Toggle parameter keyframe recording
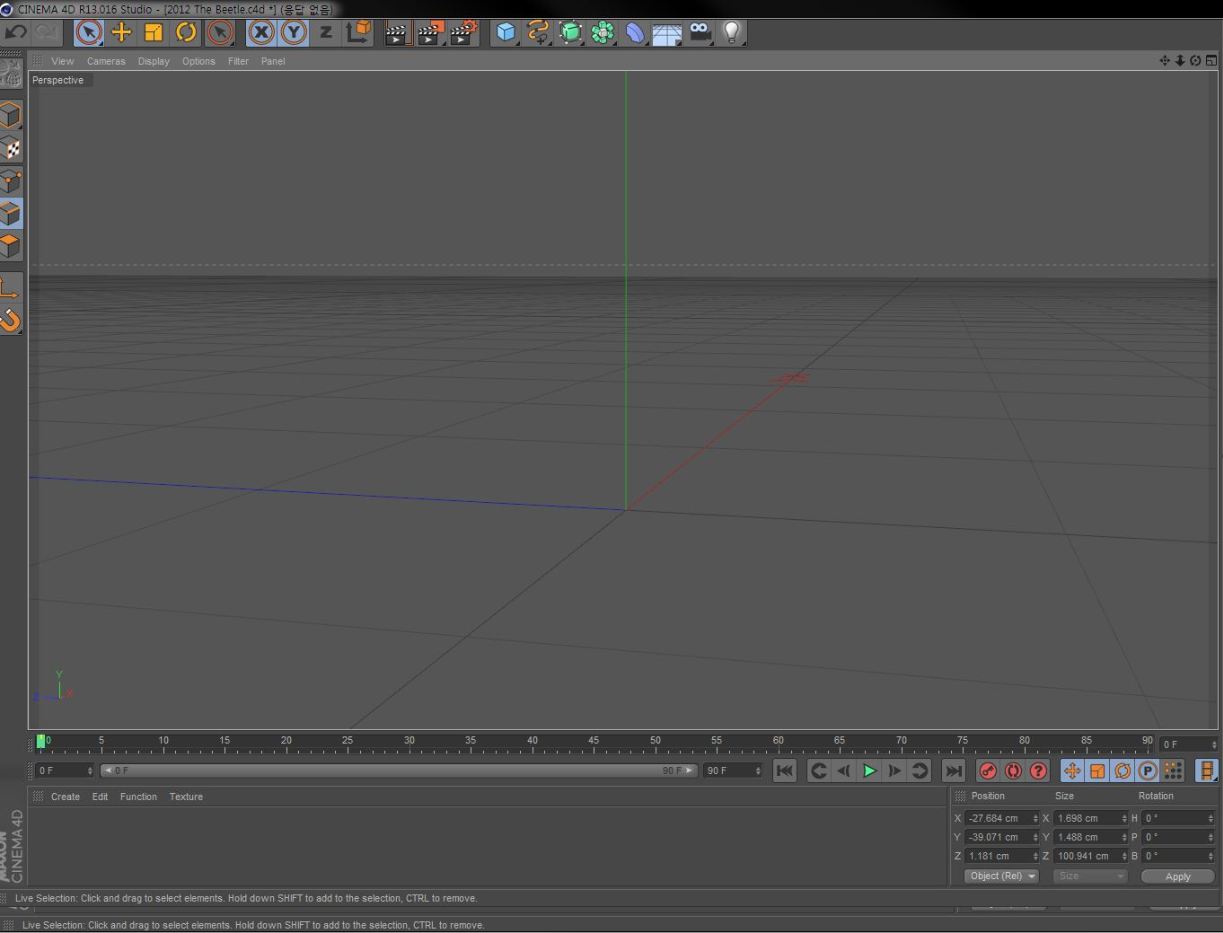Image resolution: width=1223 pixels, height=933 pixels. [x=1147, y=771]
